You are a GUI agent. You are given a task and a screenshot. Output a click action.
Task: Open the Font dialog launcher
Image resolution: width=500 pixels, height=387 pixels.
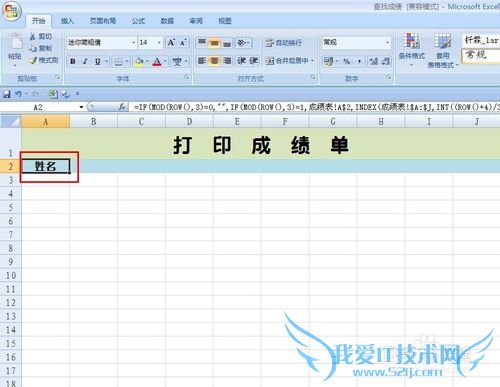(187, 78)
